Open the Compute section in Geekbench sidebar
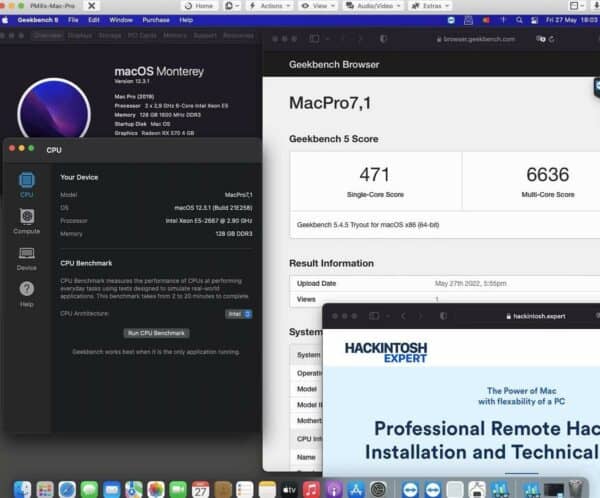600x498 pixels. [26, 221]
